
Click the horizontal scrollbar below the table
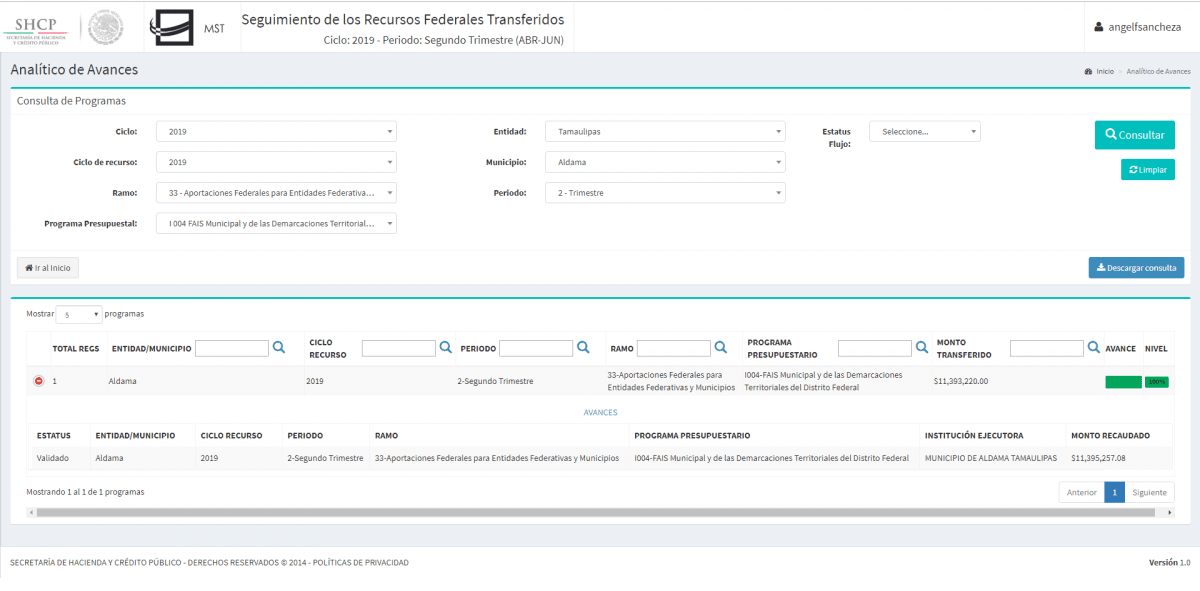[x=600, y=512]
